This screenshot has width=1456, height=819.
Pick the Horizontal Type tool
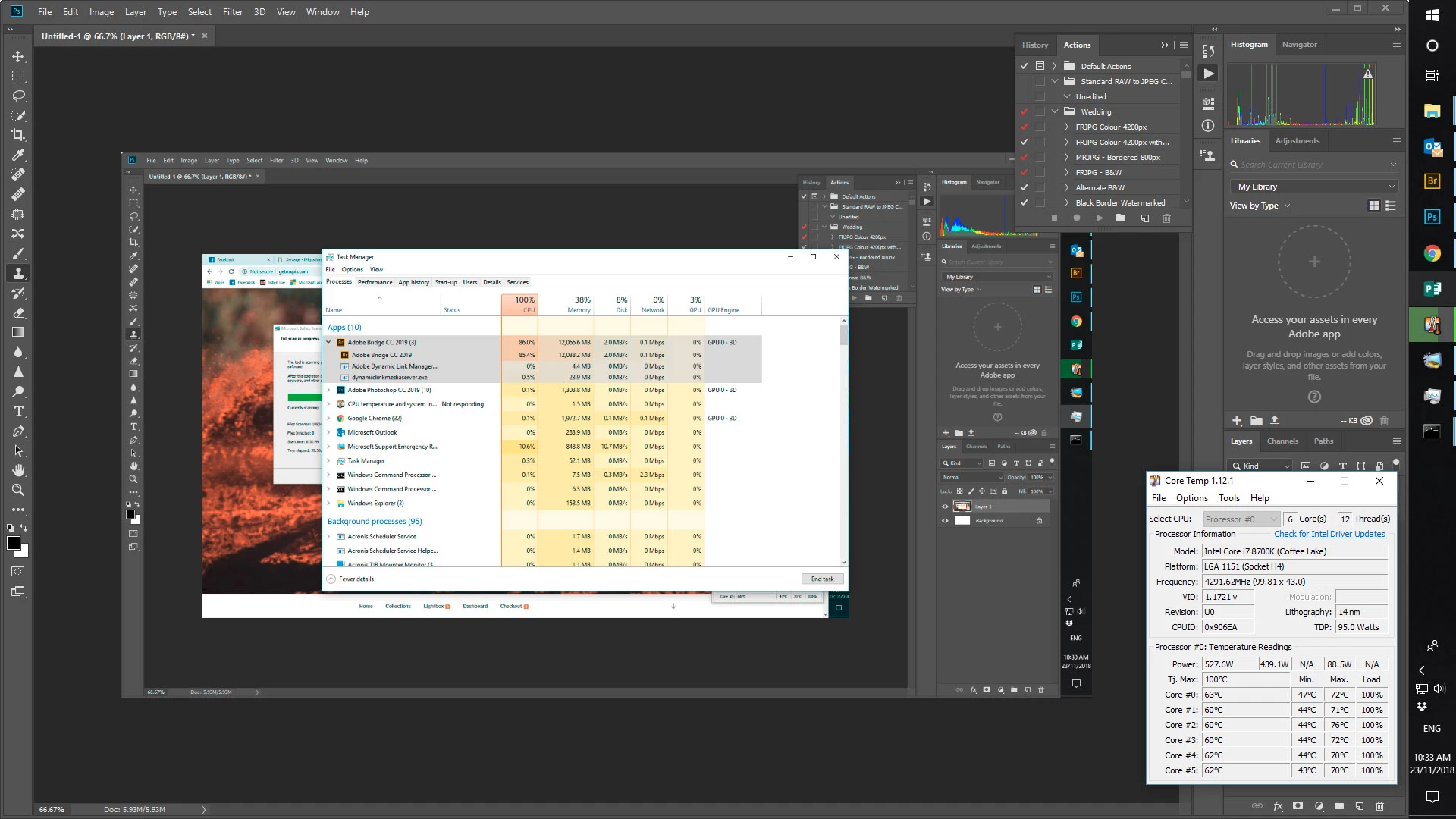[x=18, y=411]
